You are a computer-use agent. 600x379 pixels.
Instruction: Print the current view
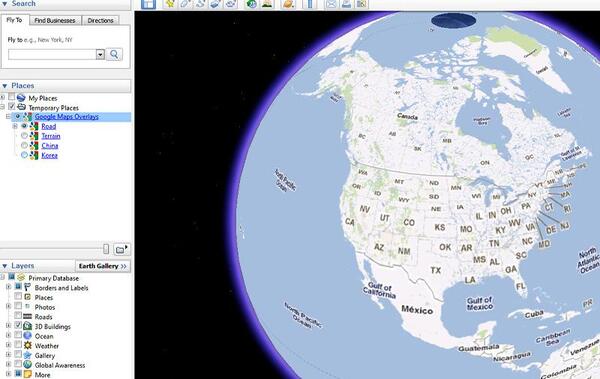pos(346,4)
